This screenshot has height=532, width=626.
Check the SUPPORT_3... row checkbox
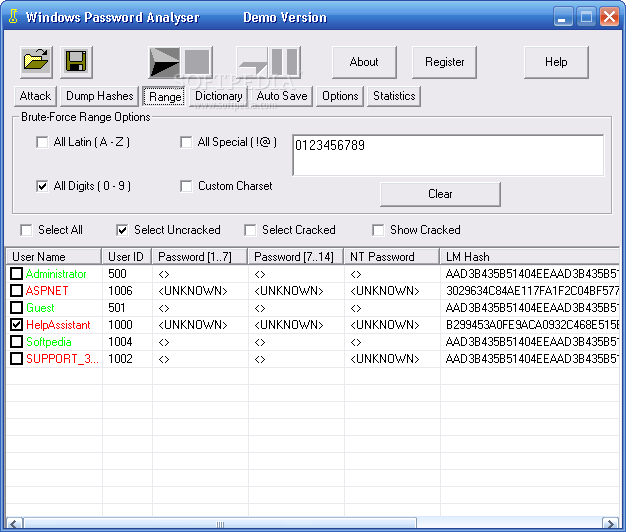coord(16,359)
